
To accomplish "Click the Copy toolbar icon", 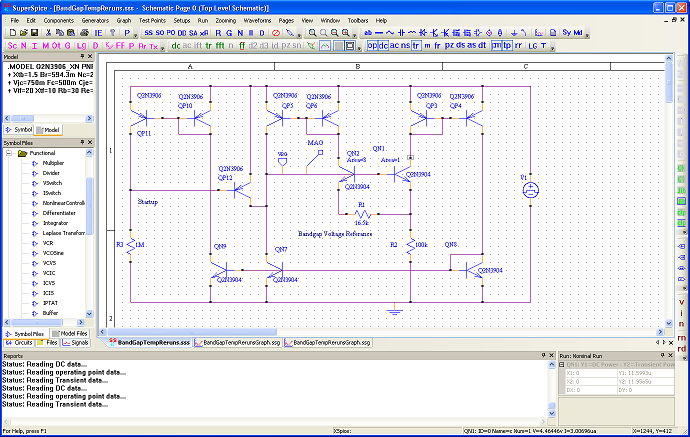I will coord(59,33).
